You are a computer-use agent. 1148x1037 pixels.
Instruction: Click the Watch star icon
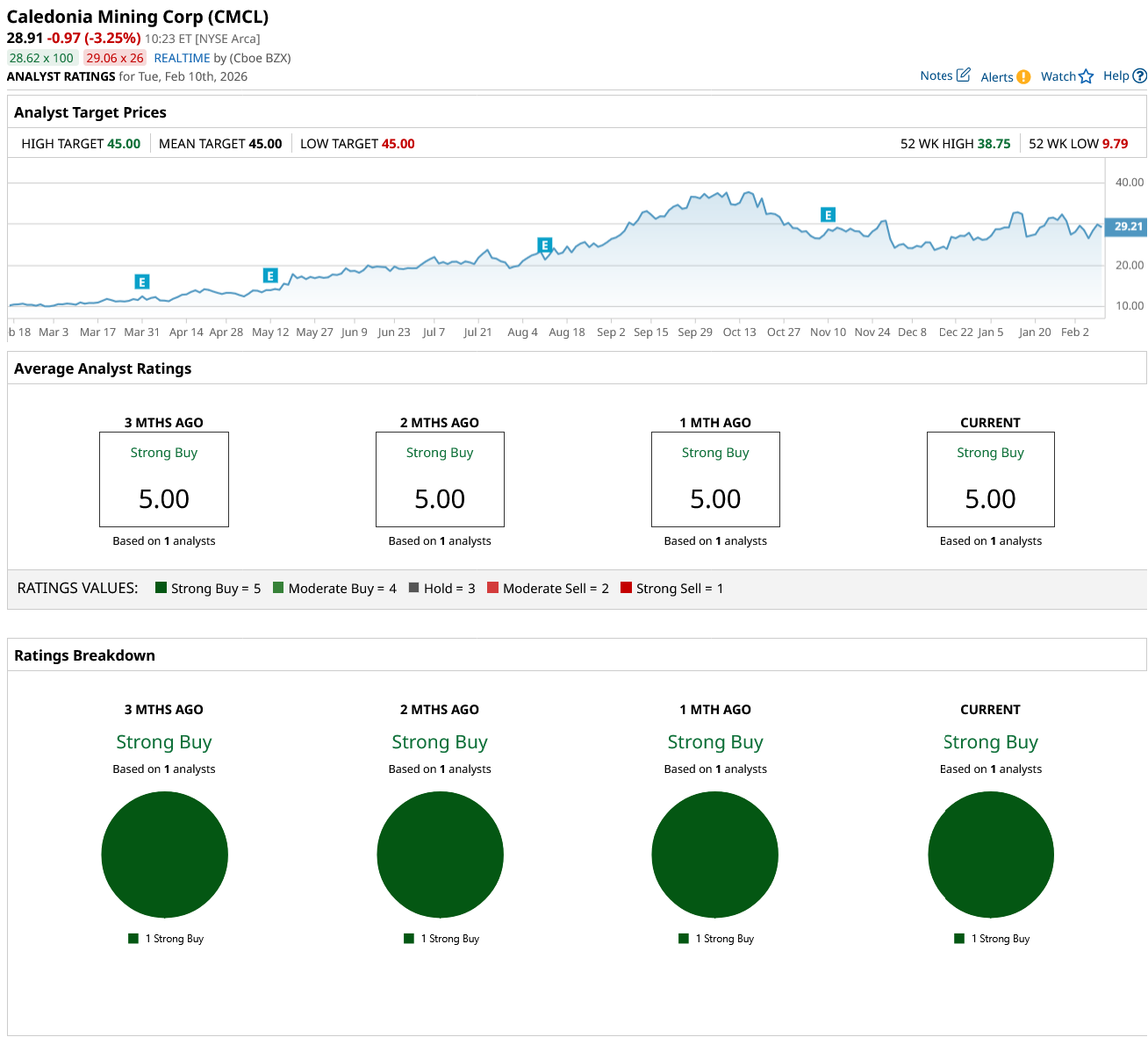click(1087, 77)
